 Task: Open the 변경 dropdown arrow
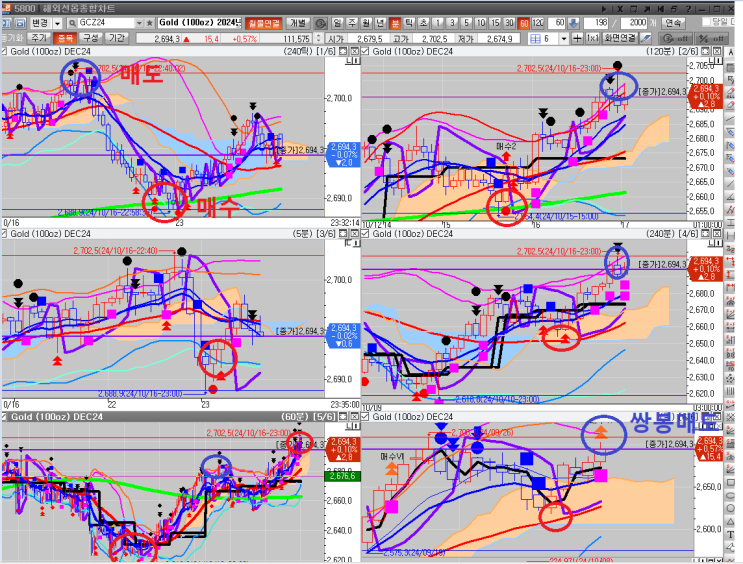57,23
